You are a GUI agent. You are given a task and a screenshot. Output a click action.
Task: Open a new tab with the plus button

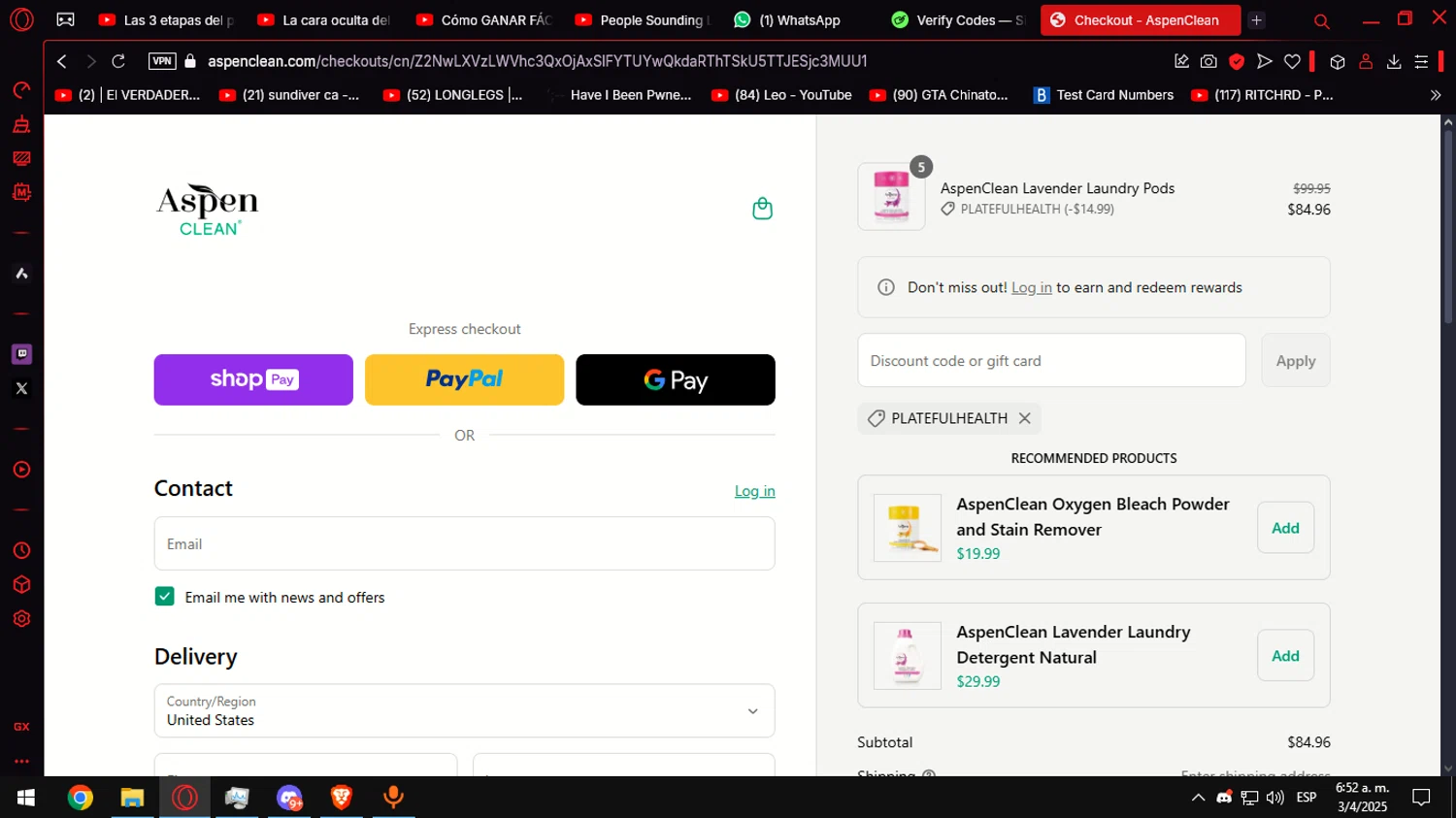[1256, 19]
